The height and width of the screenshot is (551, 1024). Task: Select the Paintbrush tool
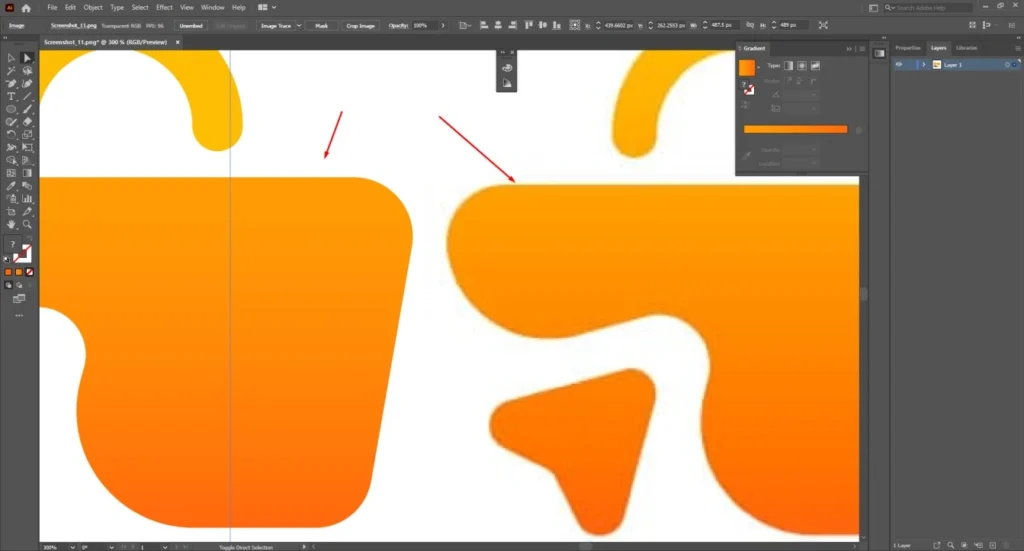click(27, 109)
